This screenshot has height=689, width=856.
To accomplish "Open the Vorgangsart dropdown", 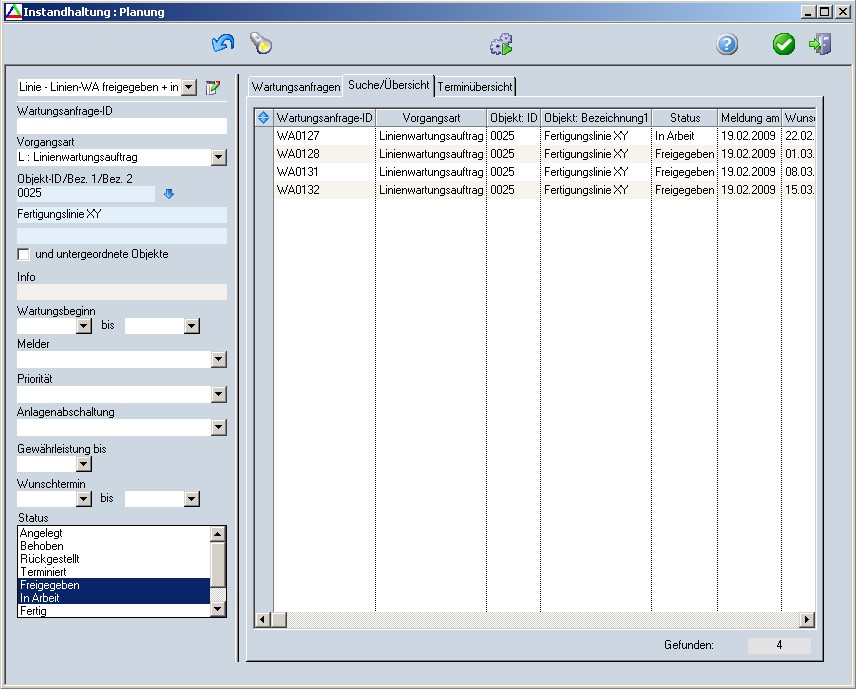I will pyautogui.click(x=219, y=158).
